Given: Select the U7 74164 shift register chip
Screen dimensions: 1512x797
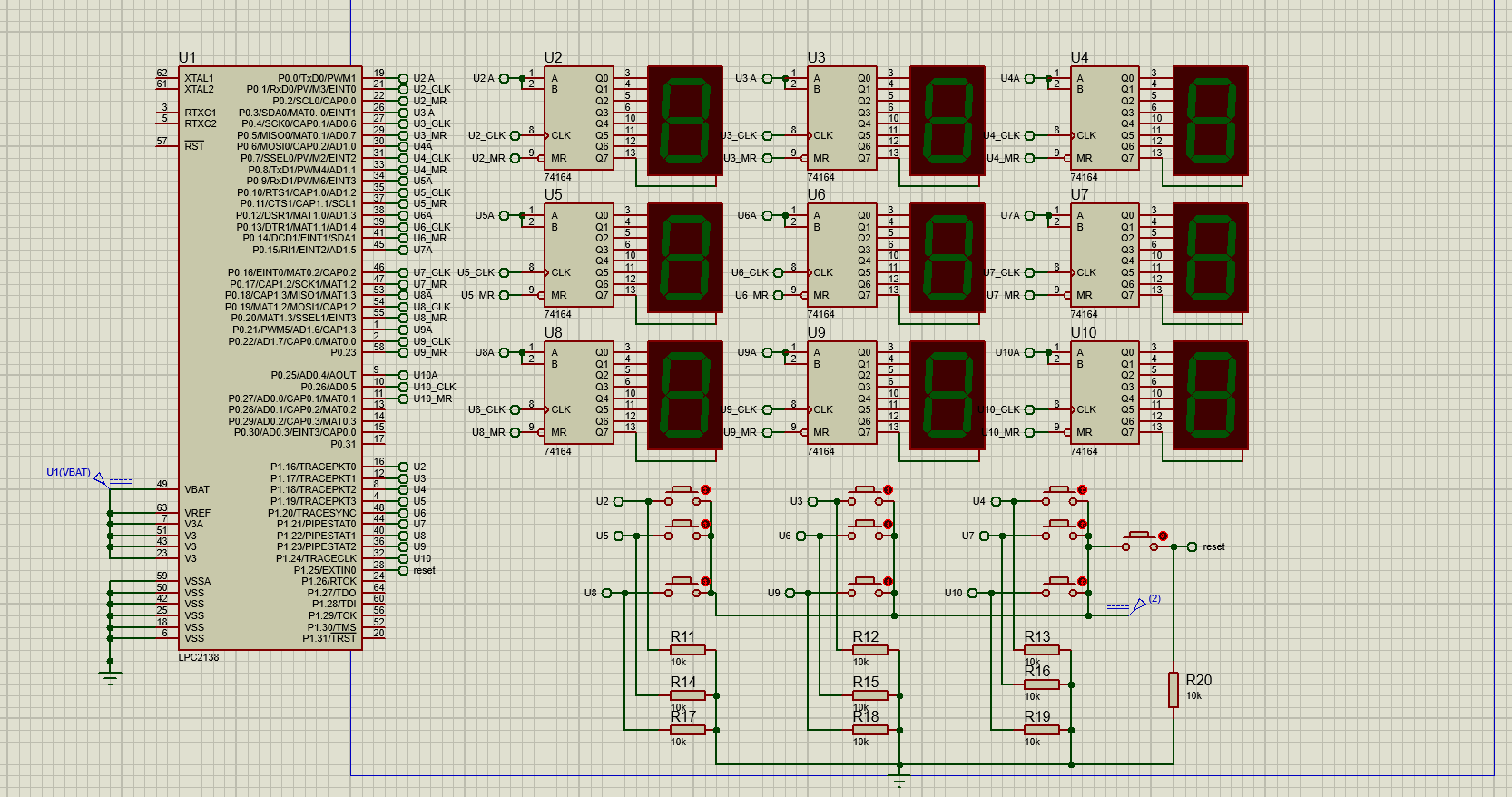Looking at the screenshot, I should [1105, 255].
